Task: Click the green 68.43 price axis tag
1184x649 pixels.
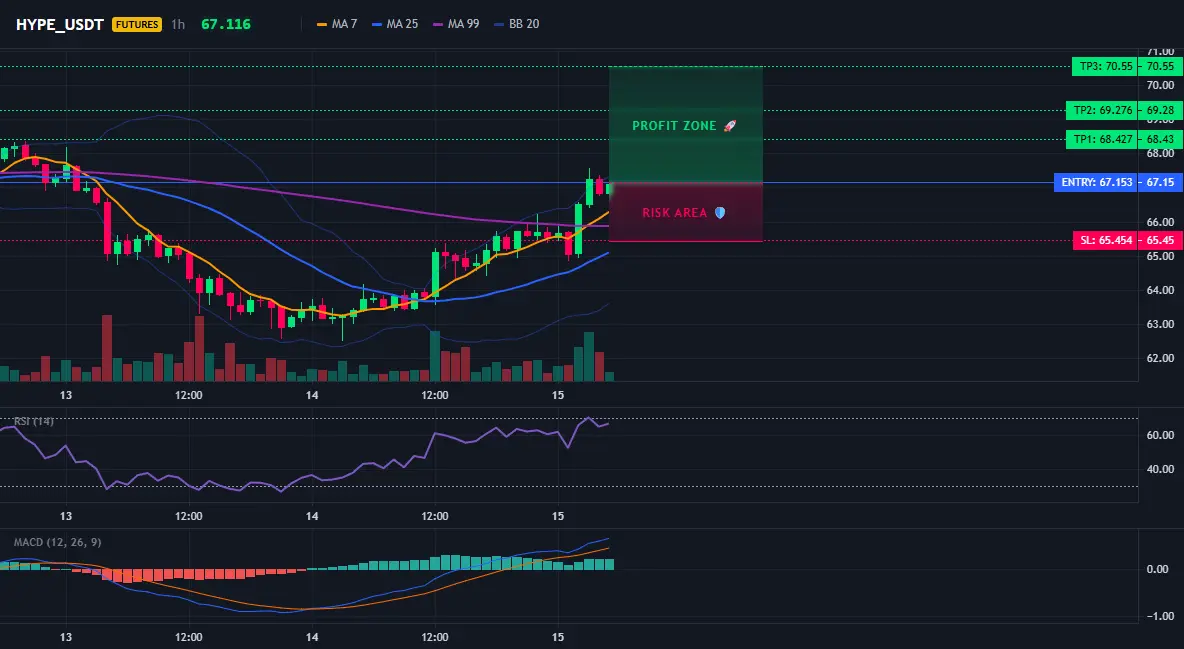Action: (x=1161, y=139)
